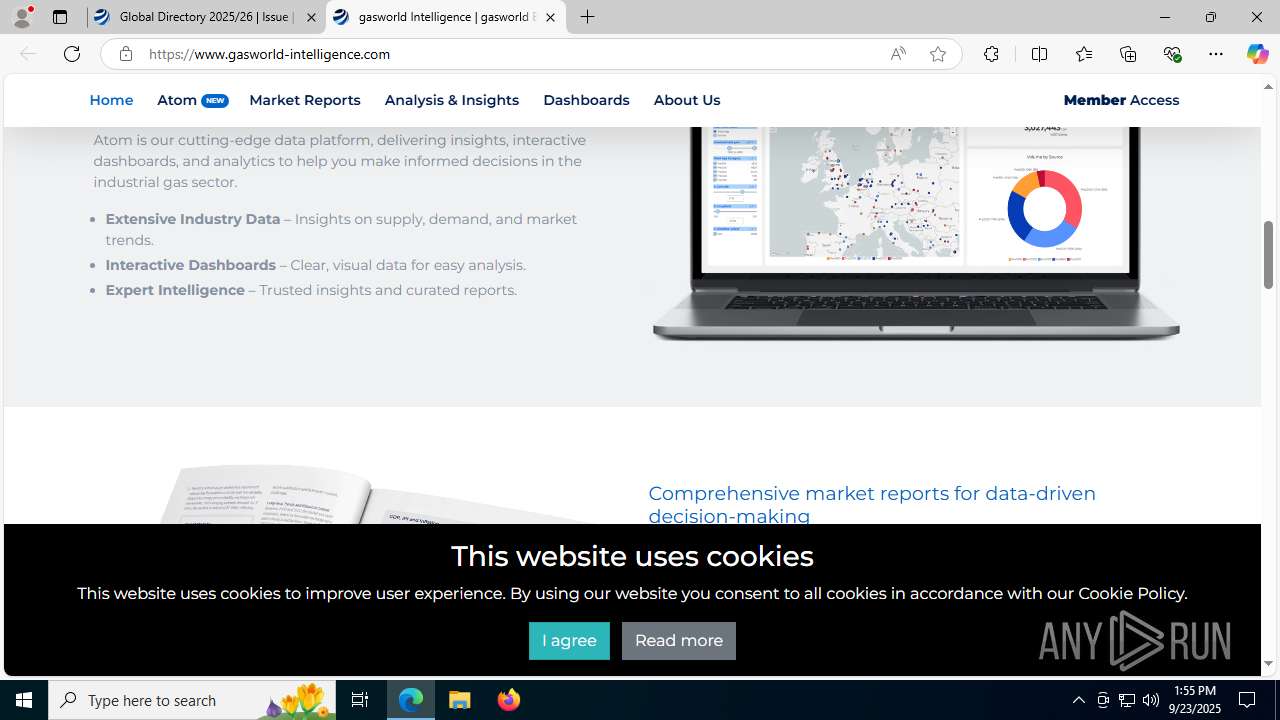Open Analysis & Insights menu

coord(451,100)
